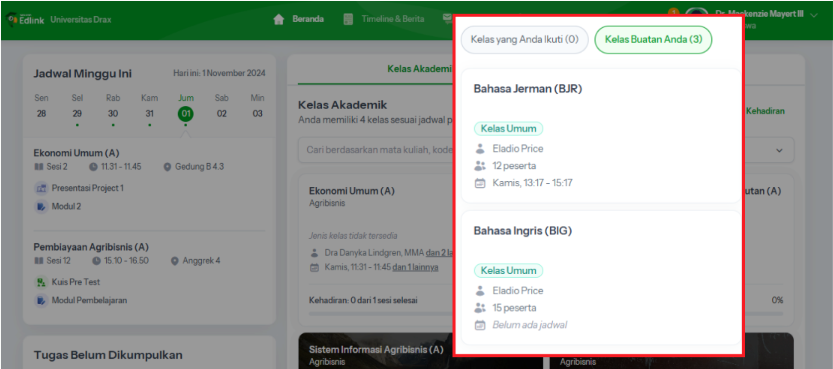This screenshot has height=369, width=833.
Task: Click the Dr. Mackenzie Mayert III username
Action: [759, 14]
